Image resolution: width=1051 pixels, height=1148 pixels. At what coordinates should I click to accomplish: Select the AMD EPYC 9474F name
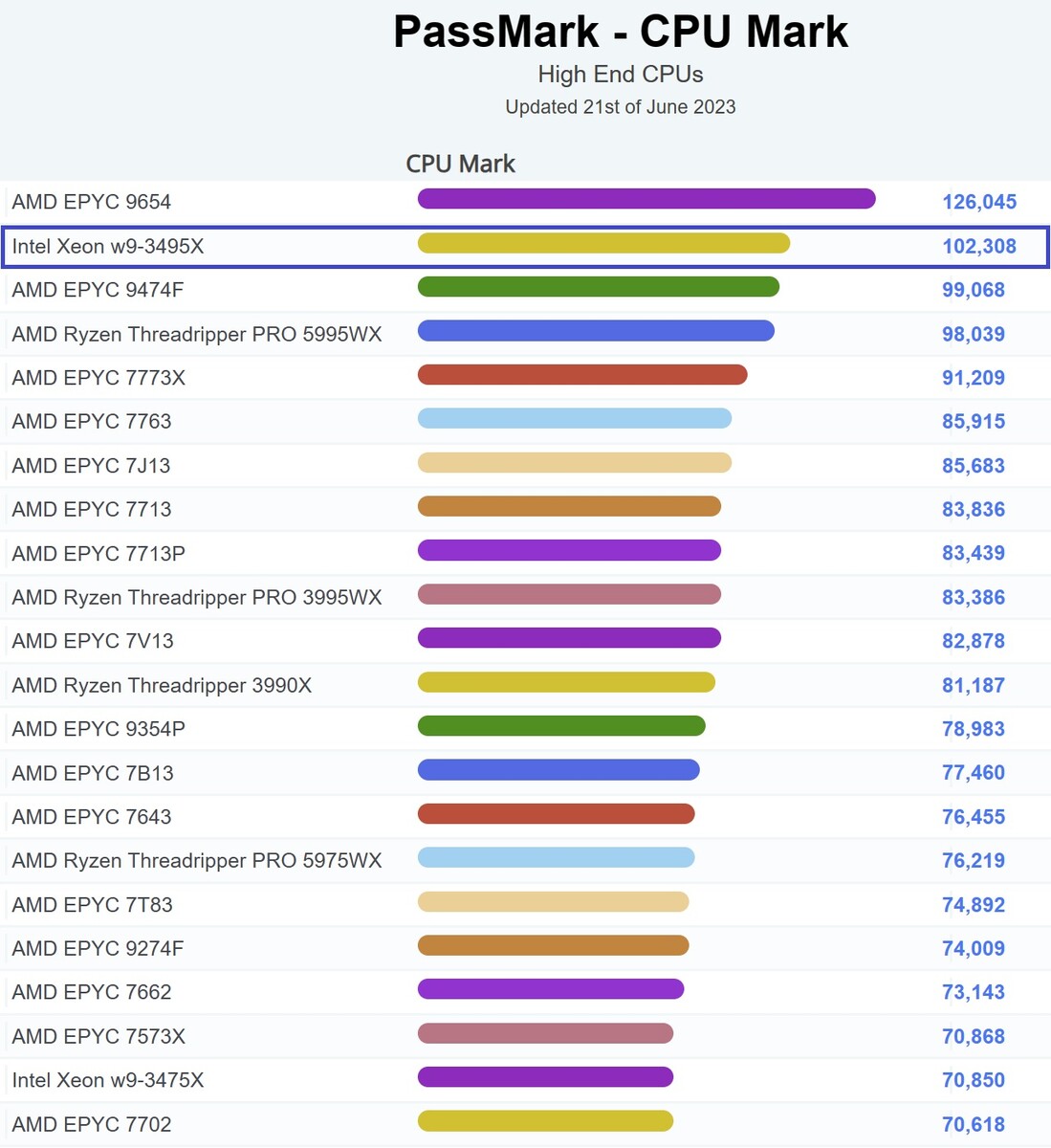tap(98, 290)
